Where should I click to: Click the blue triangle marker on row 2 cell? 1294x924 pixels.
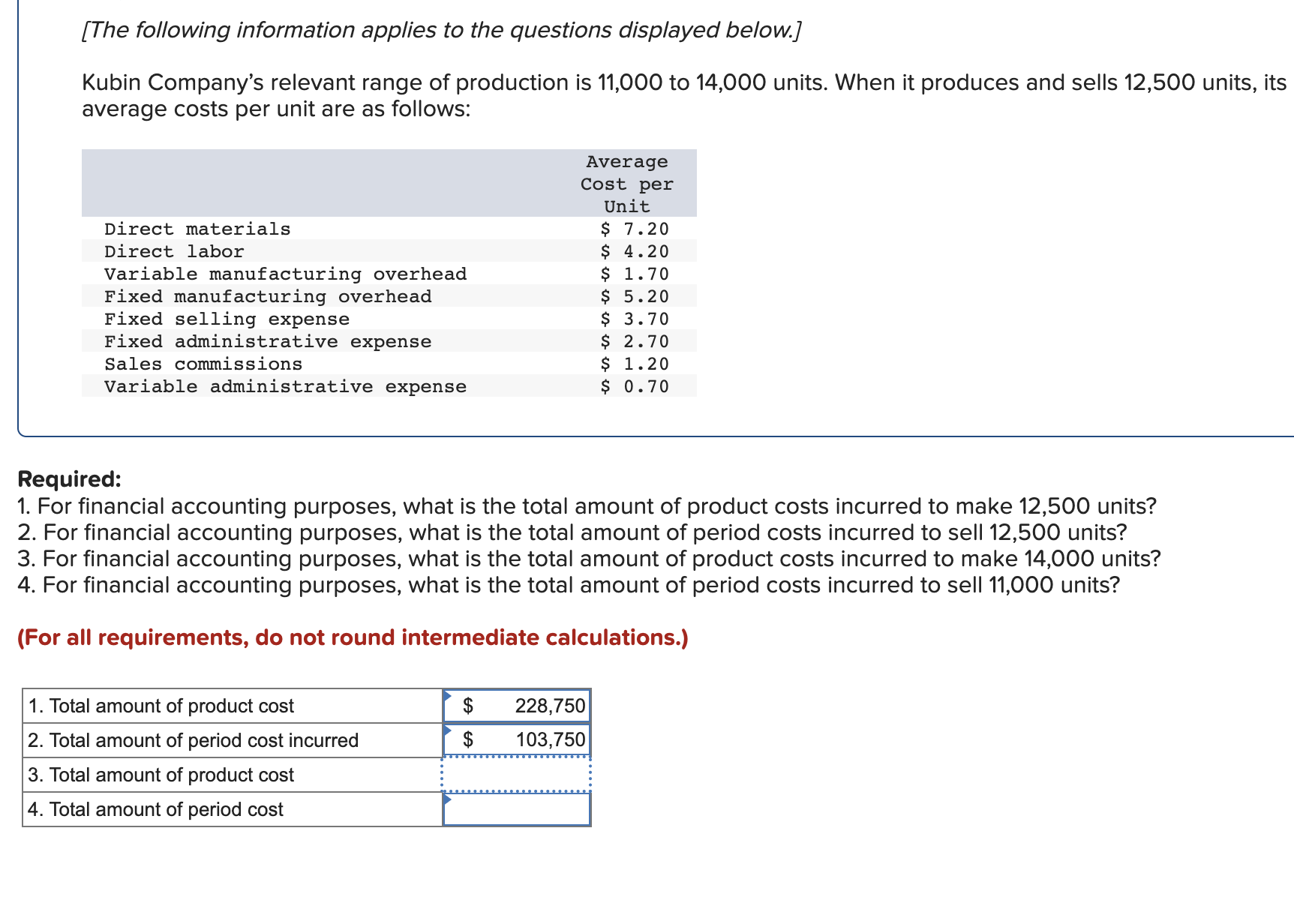[448, 730]
